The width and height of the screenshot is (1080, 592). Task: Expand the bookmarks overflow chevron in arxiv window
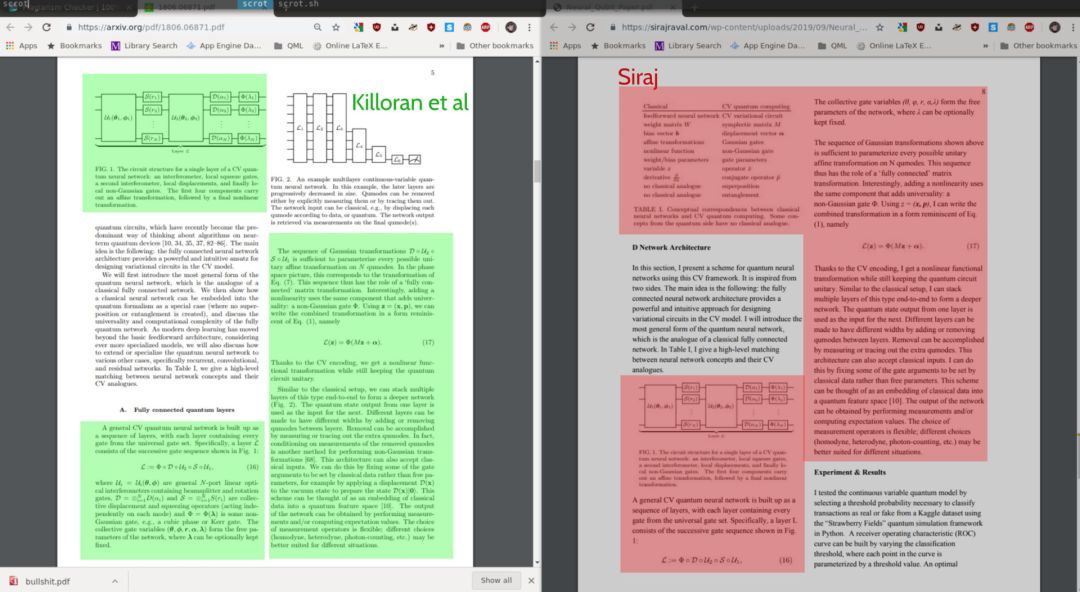click(442, 45)
